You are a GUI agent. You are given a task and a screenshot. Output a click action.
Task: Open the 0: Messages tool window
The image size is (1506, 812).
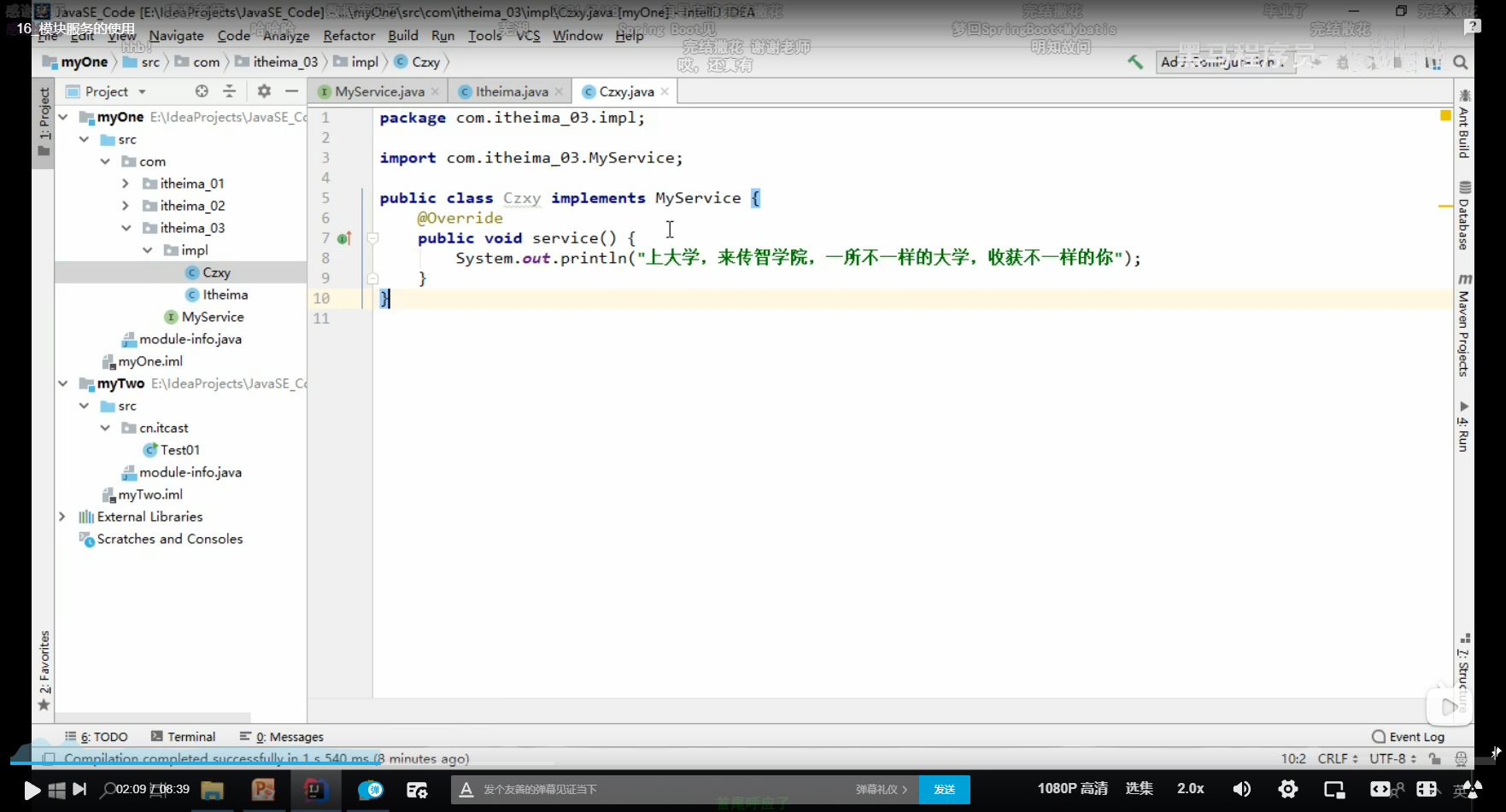[x=282, y=737]
